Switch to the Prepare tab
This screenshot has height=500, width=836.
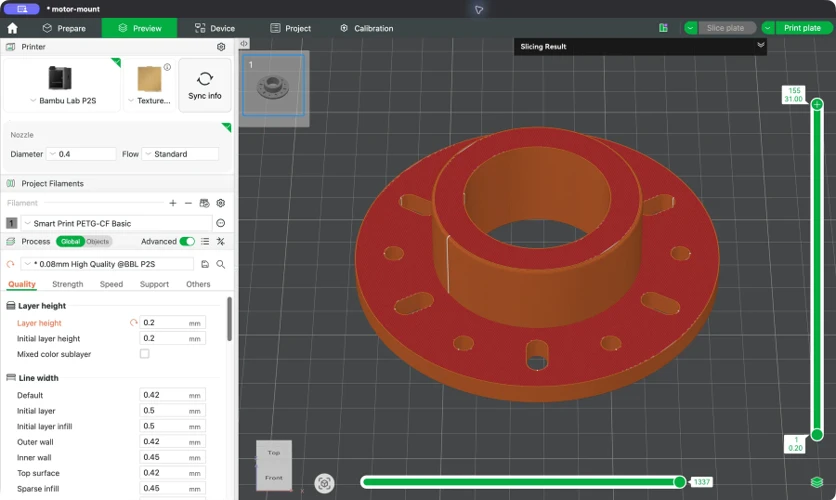(x=64, y=28)
